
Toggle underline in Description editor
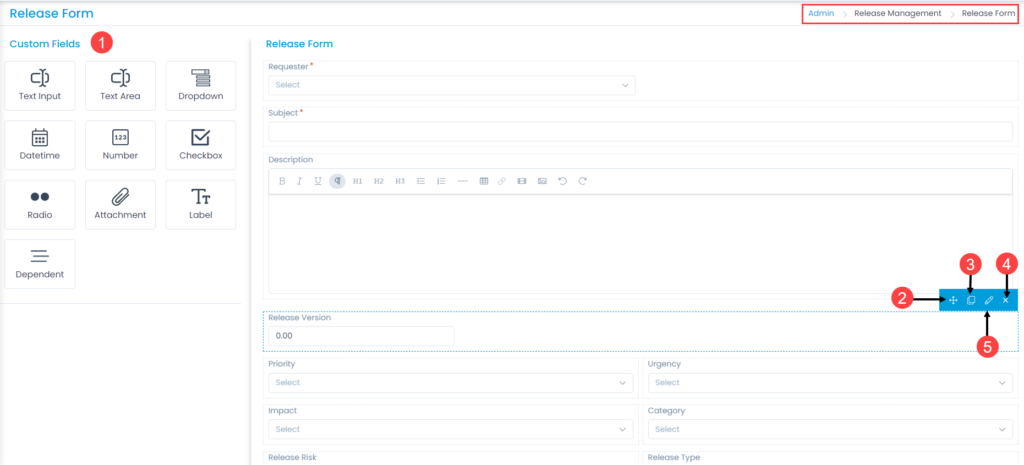318,181
